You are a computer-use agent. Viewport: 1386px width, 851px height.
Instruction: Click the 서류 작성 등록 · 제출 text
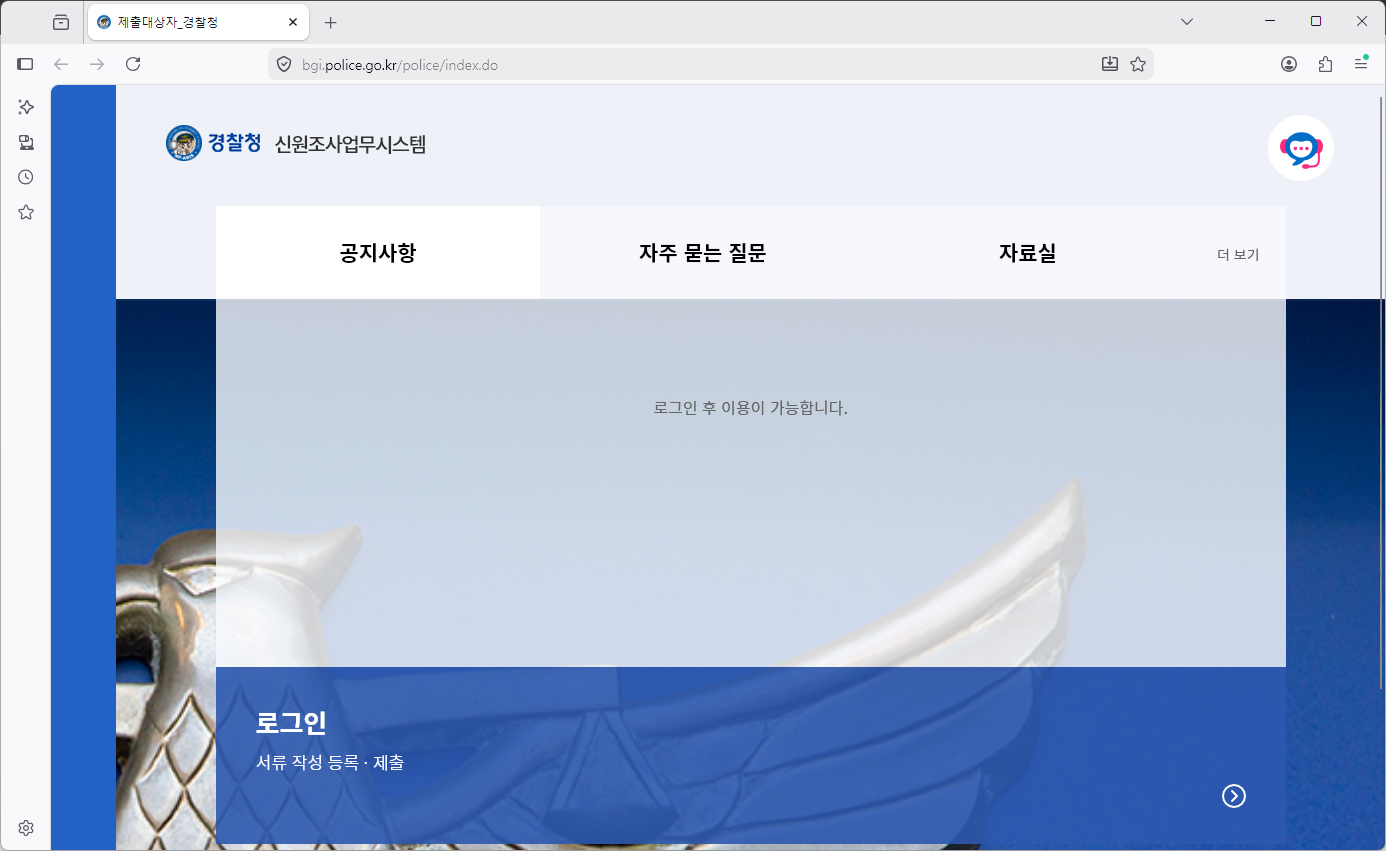330,763
